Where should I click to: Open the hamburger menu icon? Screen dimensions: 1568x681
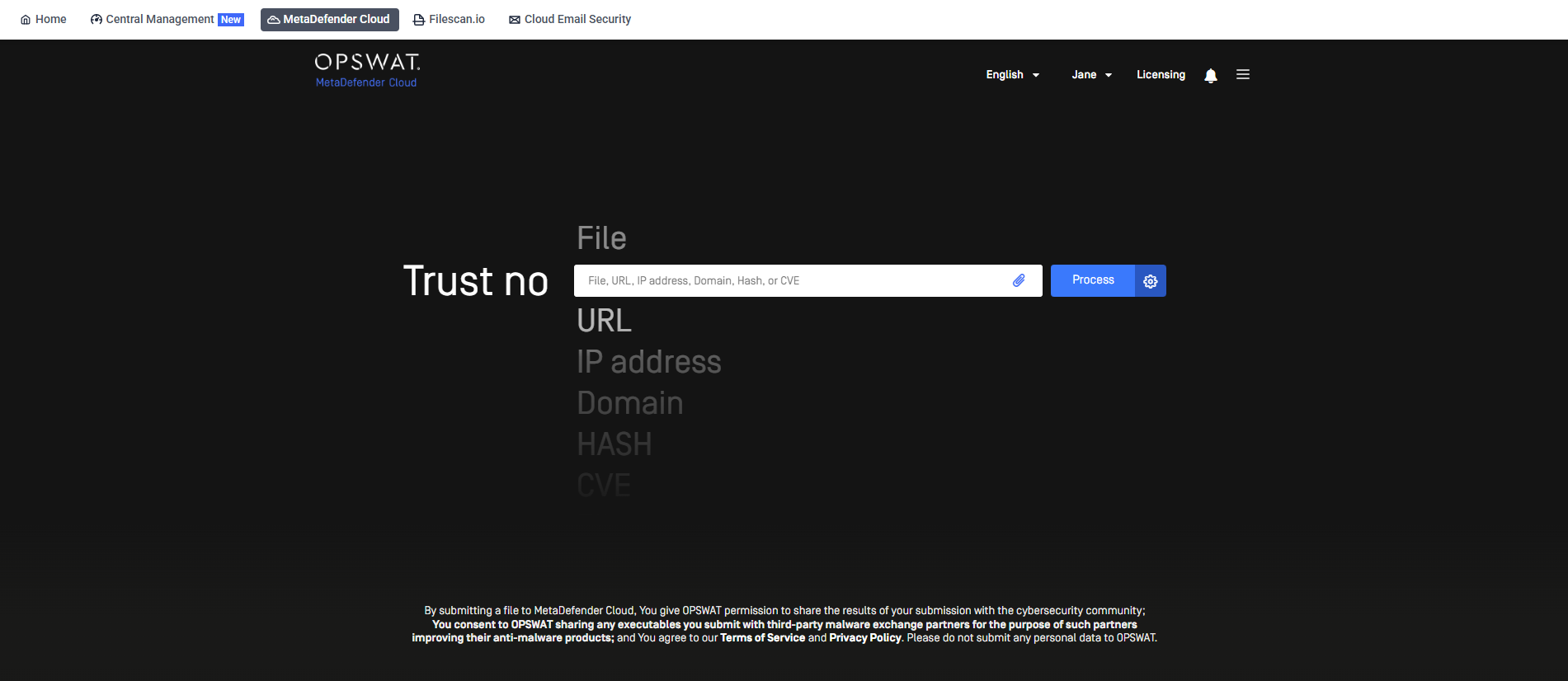pos(1243,74)
